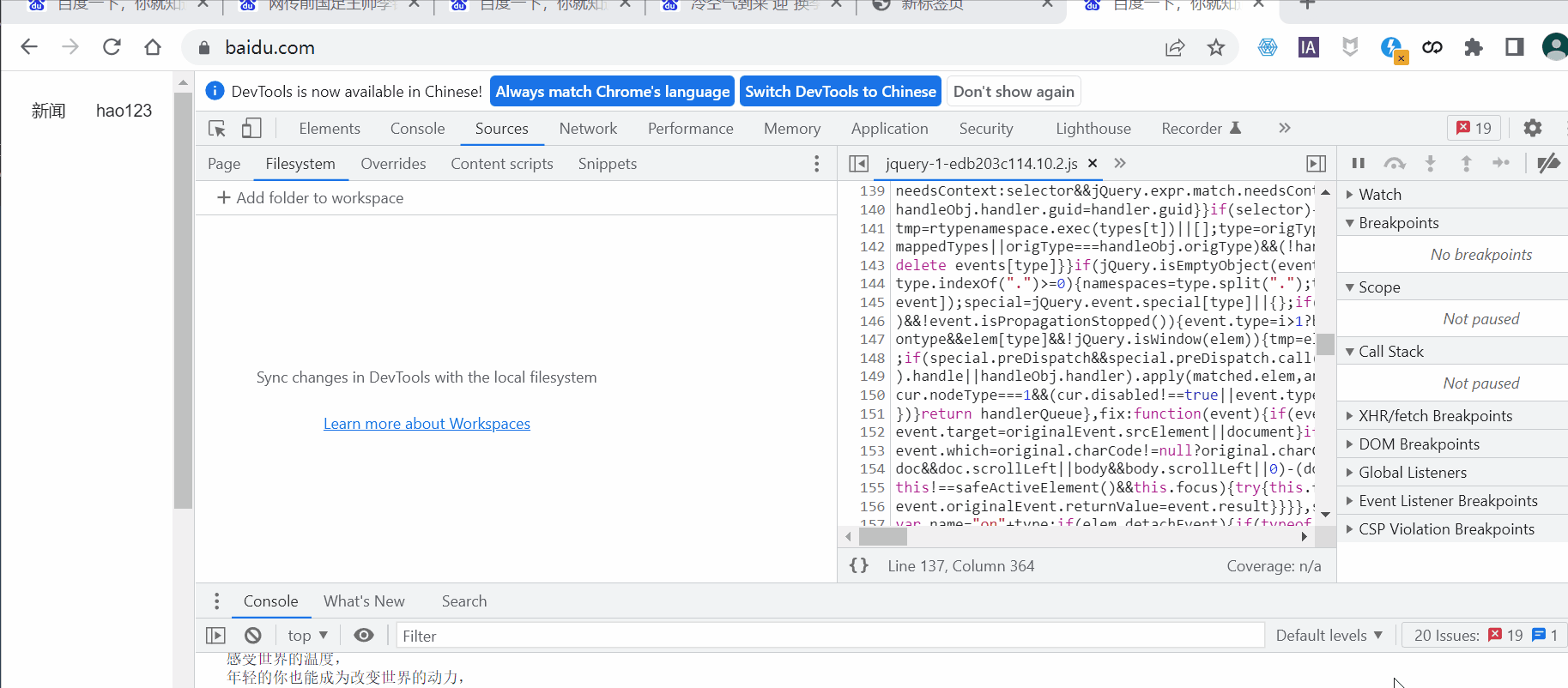Expand CSP Violation Breakpoints section

pyautogui.click(x=1452, y=529)
